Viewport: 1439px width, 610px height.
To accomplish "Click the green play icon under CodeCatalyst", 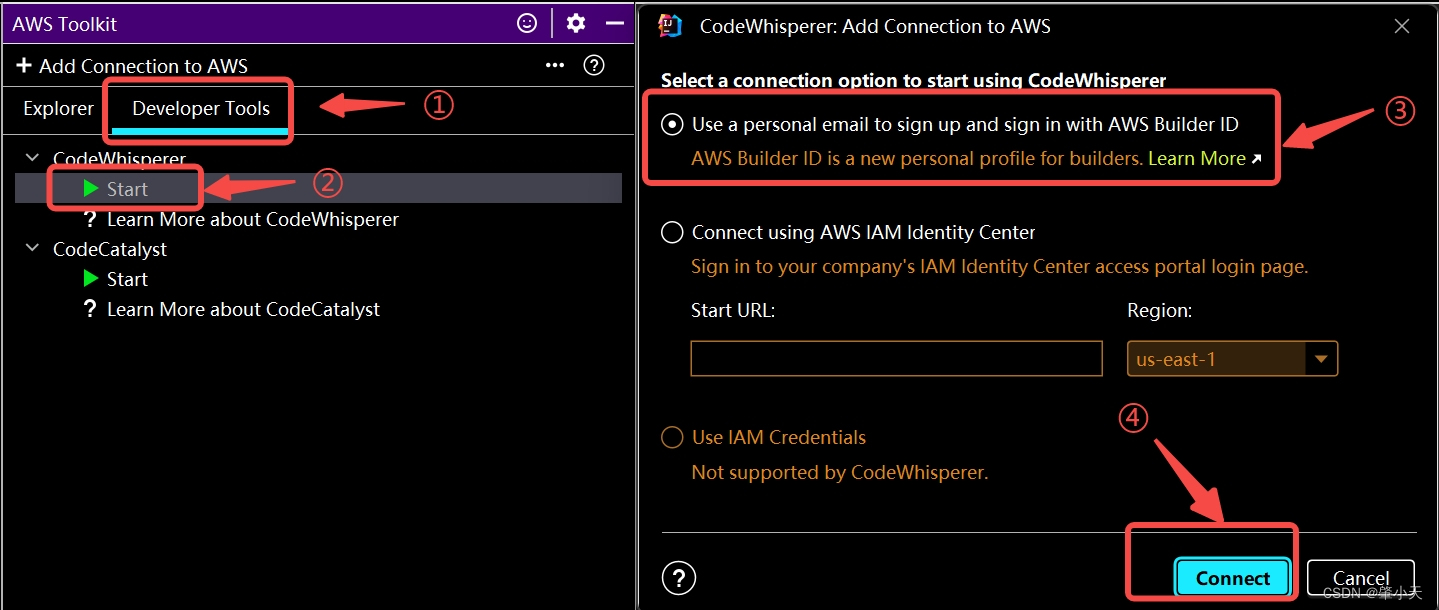I will point(91,278).
